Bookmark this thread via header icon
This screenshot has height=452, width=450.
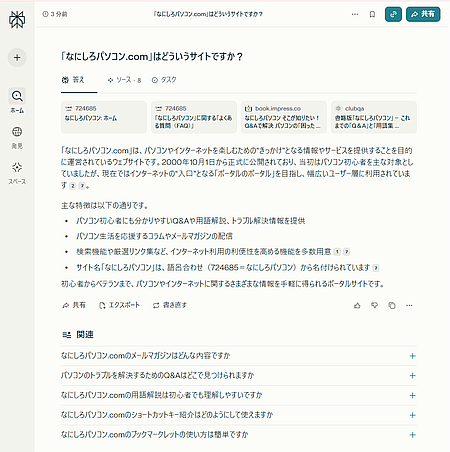pos(372,14)
